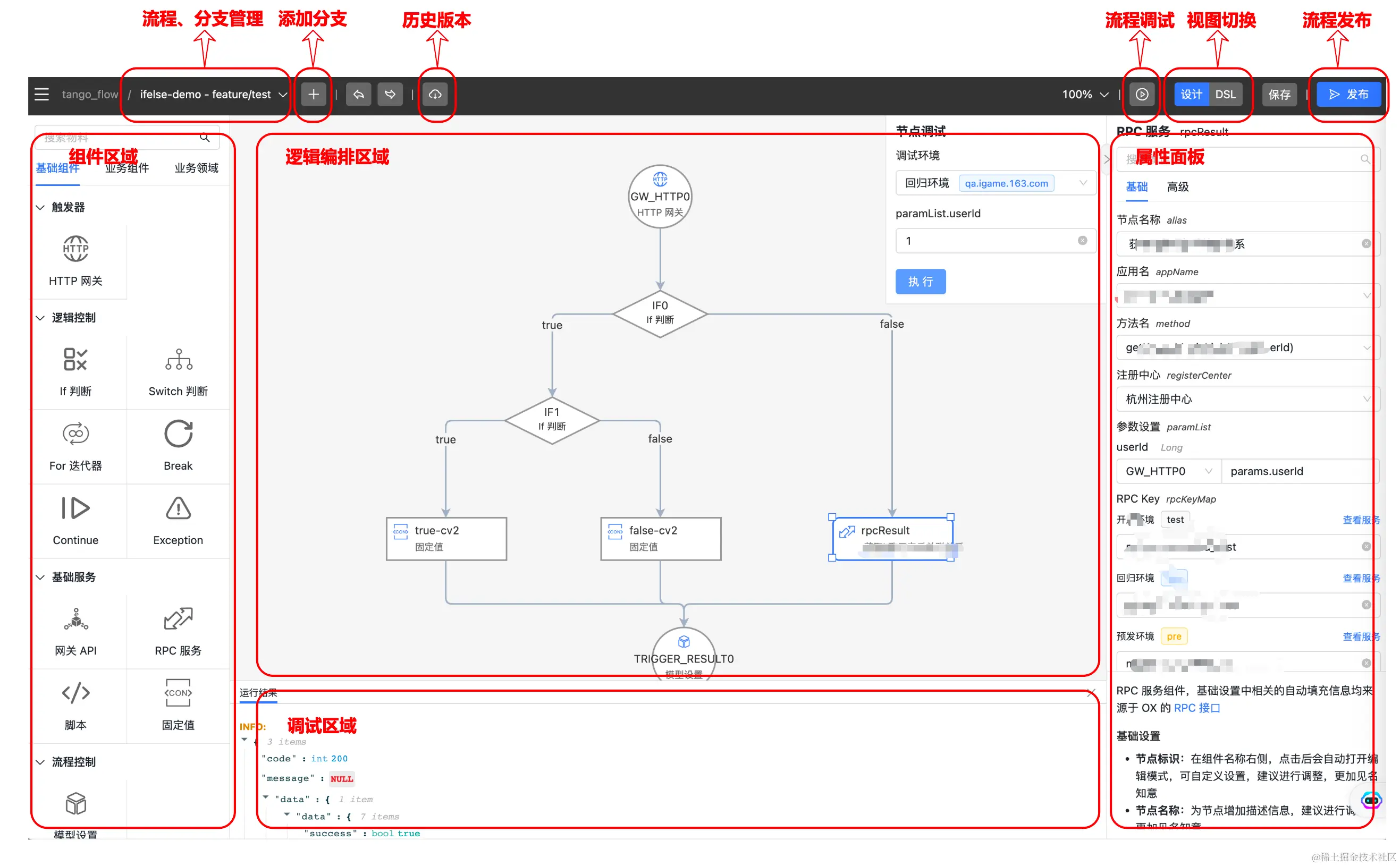Click the paramList.userId input field
Screen dimensions: 1400x866
click(x=996, y=241)
